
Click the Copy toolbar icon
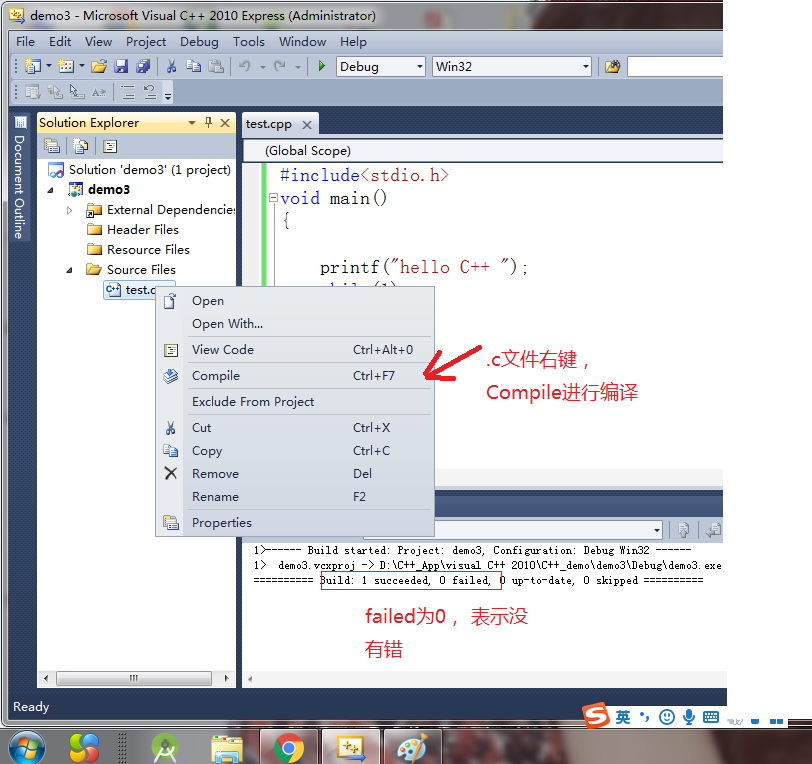194,66
